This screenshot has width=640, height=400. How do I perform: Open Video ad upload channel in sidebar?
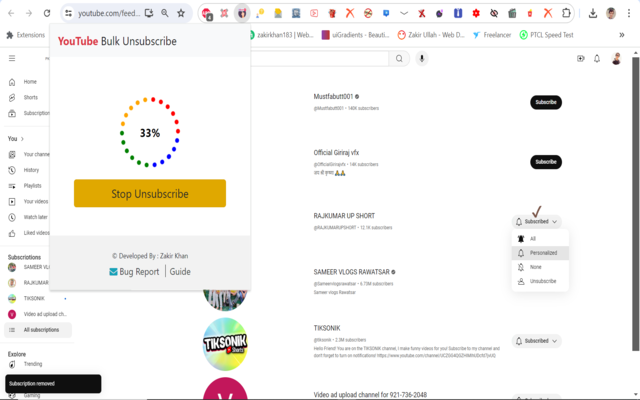pyautogui.click(x=37, y=314)
